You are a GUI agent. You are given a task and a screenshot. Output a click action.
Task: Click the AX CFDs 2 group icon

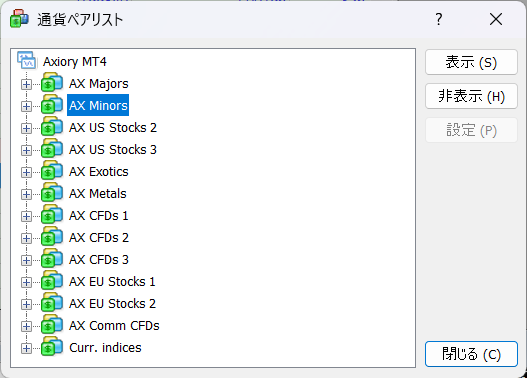click(x=52, y=237)
